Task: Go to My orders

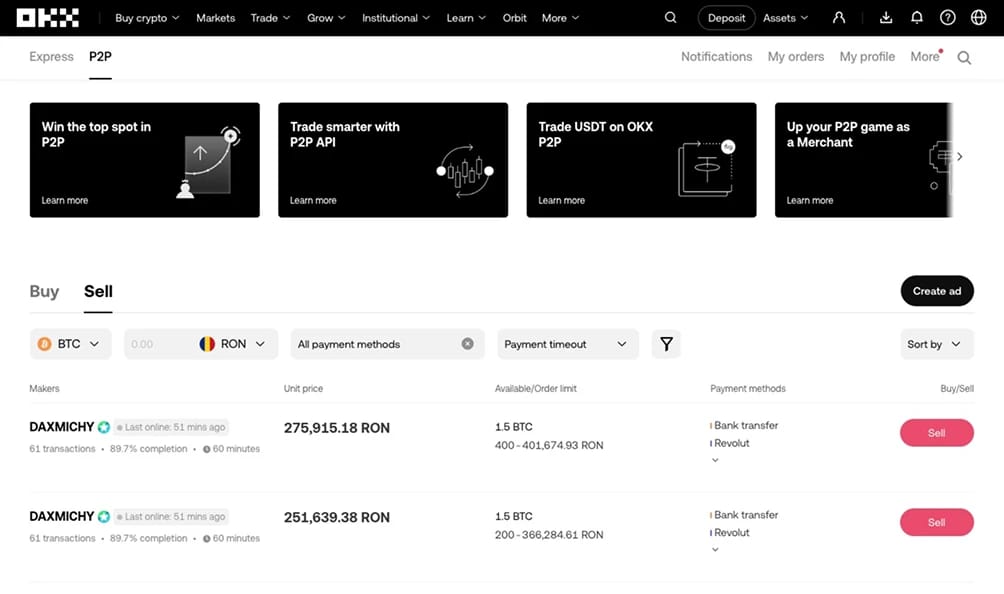Action: point(796,56)
